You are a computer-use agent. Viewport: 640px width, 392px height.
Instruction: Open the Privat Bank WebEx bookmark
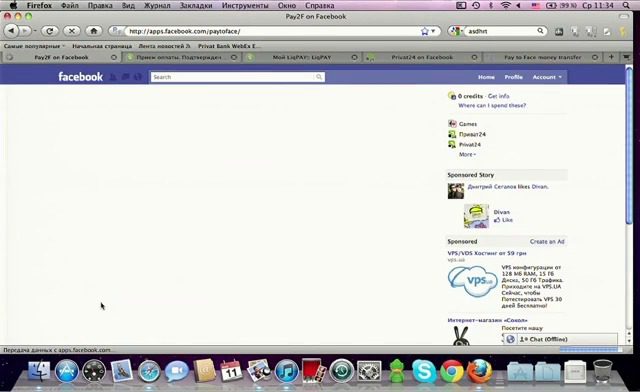(229, 46)
